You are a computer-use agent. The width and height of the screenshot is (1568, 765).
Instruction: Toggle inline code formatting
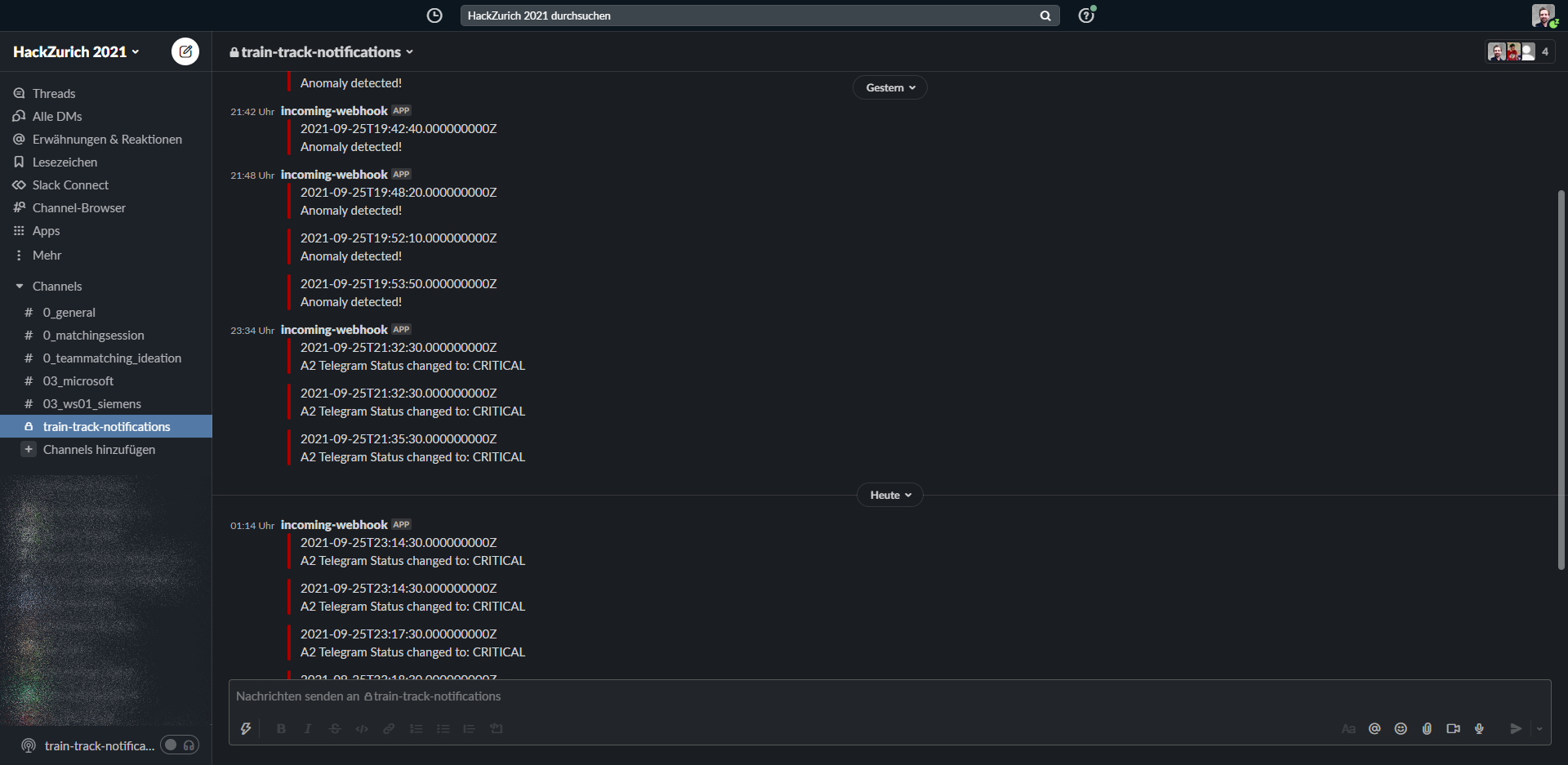(x=362, y=728)
